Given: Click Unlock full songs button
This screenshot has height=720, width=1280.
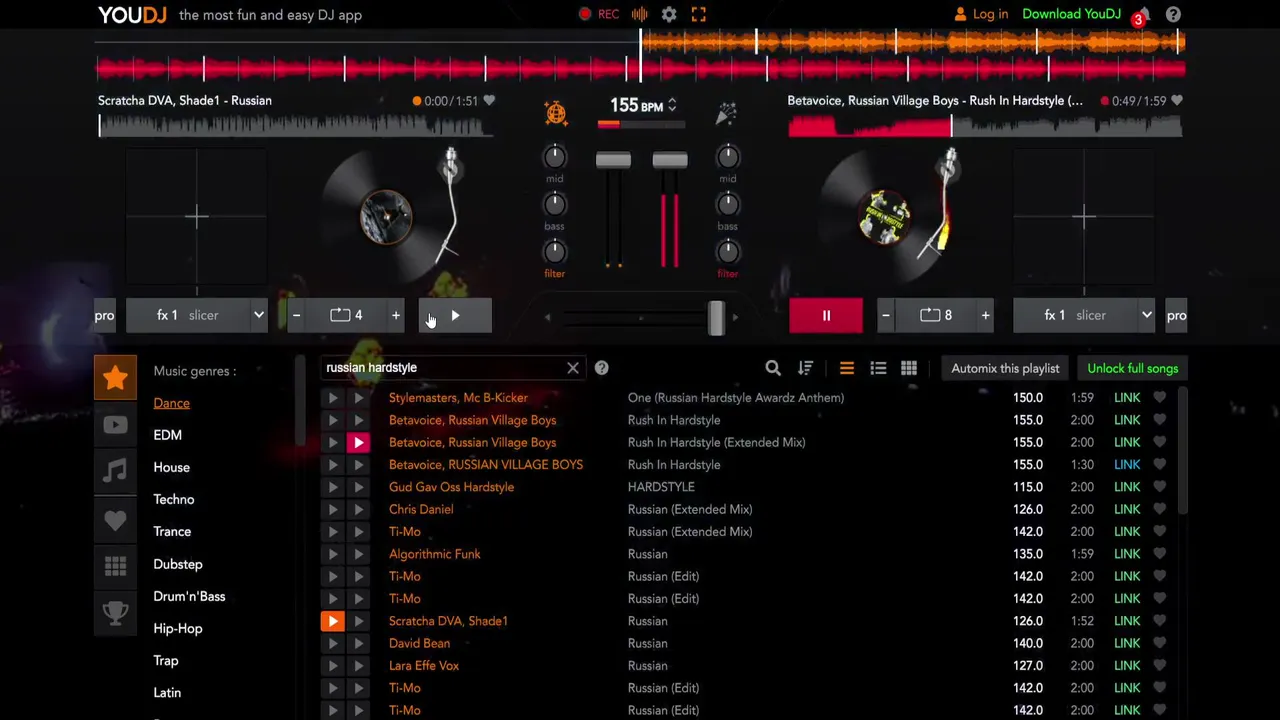Looking at the screenshot, I should point(1132,368).
